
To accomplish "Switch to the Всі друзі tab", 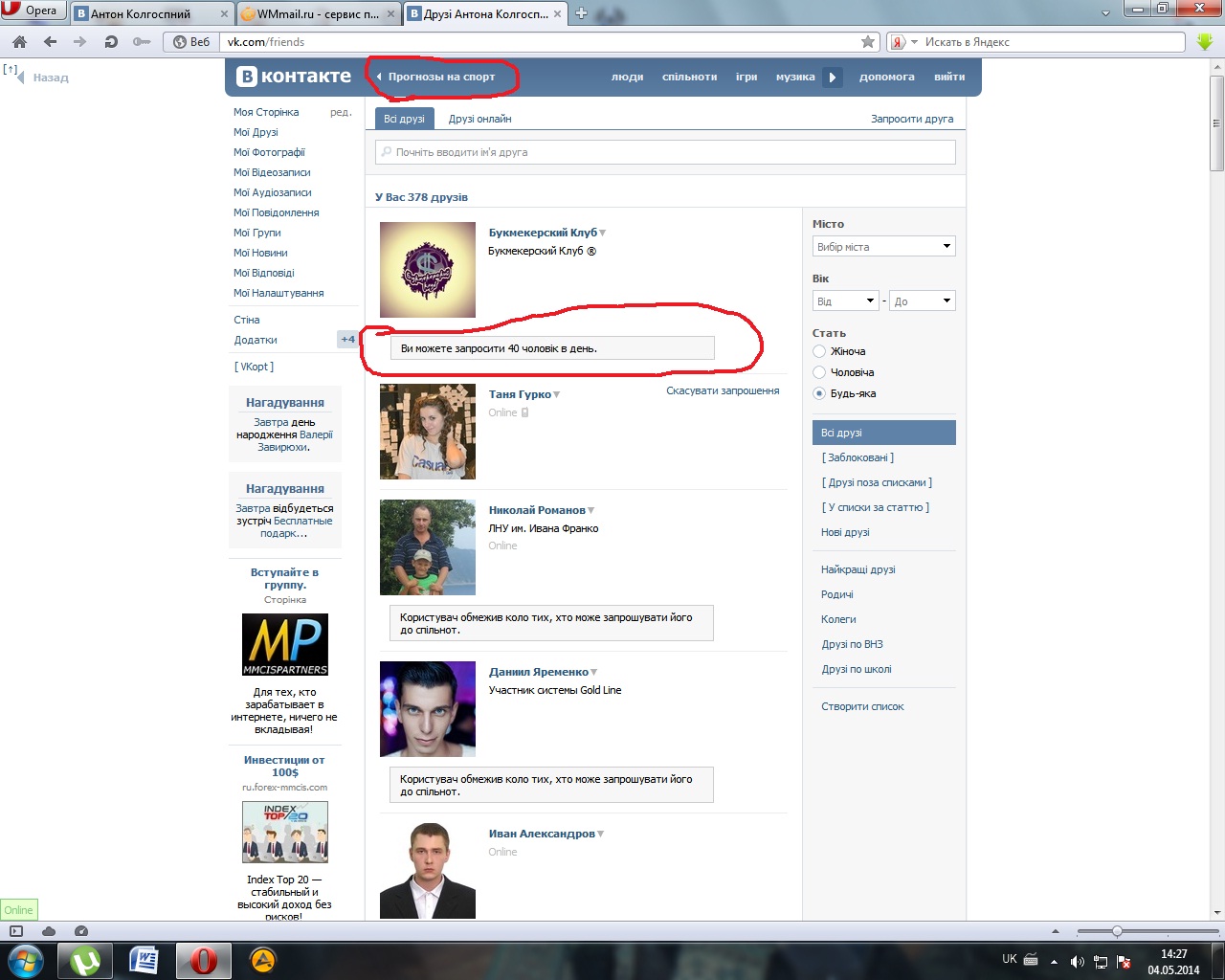I will click(x=404, y=119).
